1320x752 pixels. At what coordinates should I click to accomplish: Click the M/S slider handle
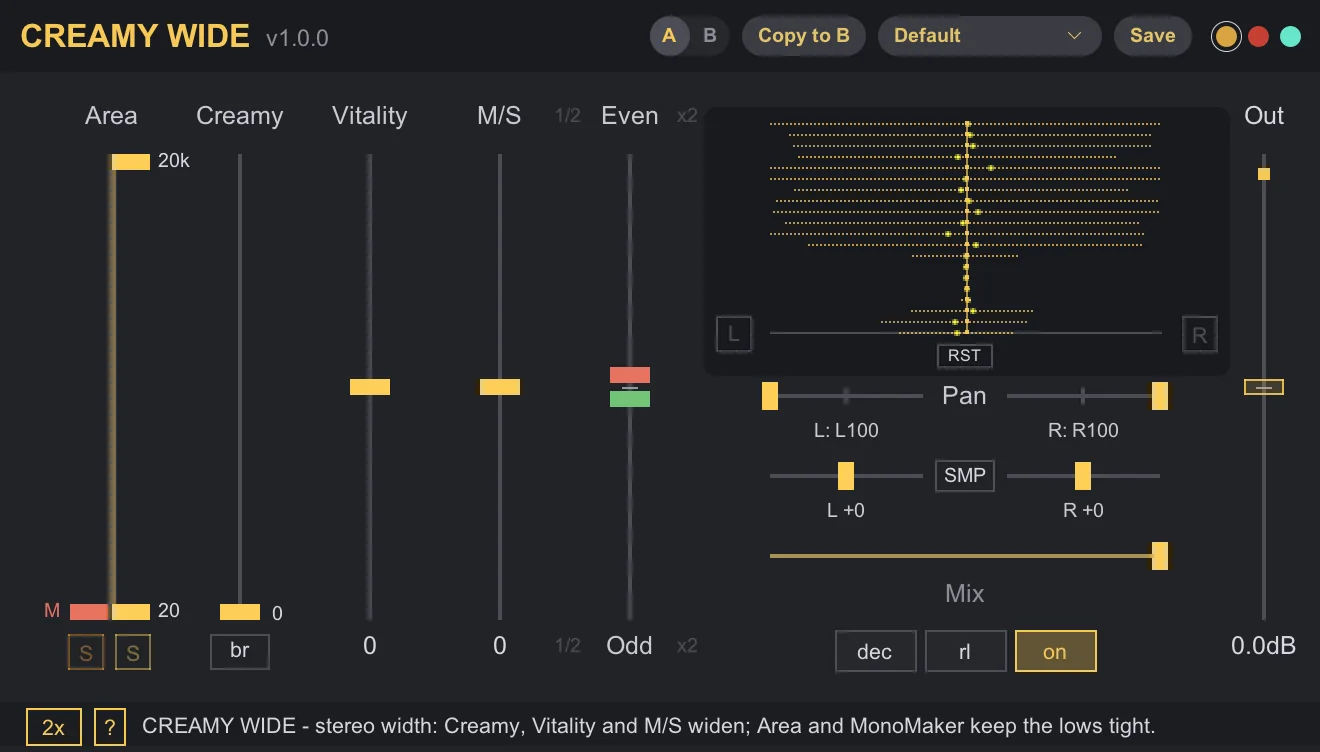click(x=500, y=387)
